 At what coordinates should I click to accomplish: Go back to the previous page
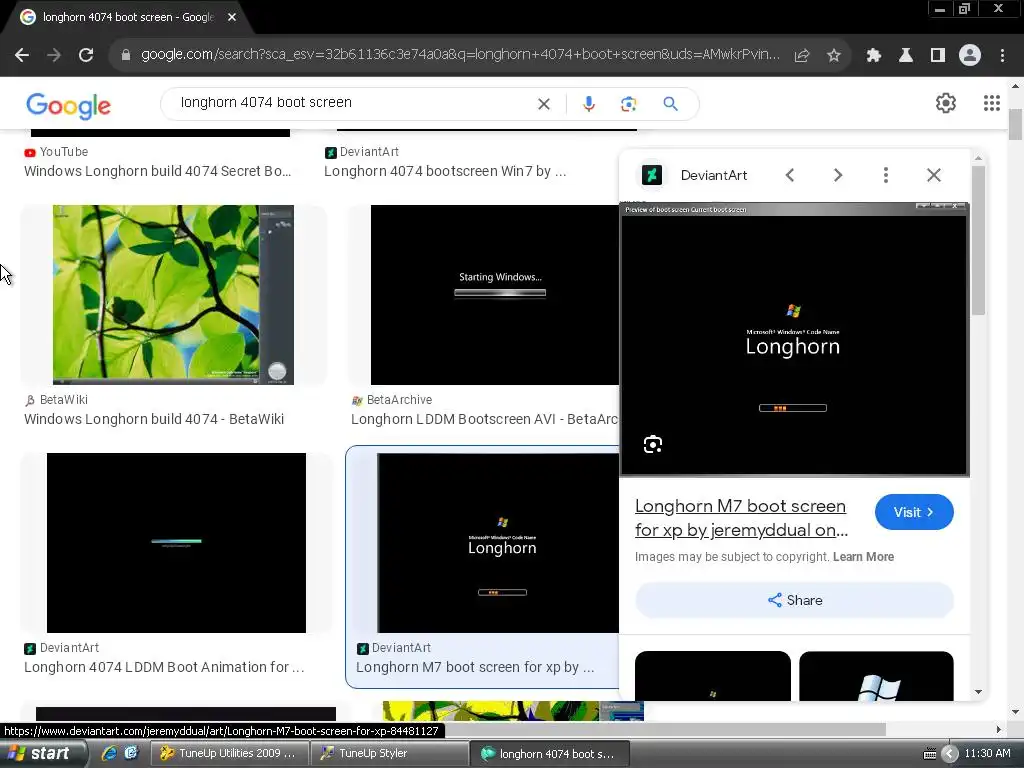tap(22, 55)
